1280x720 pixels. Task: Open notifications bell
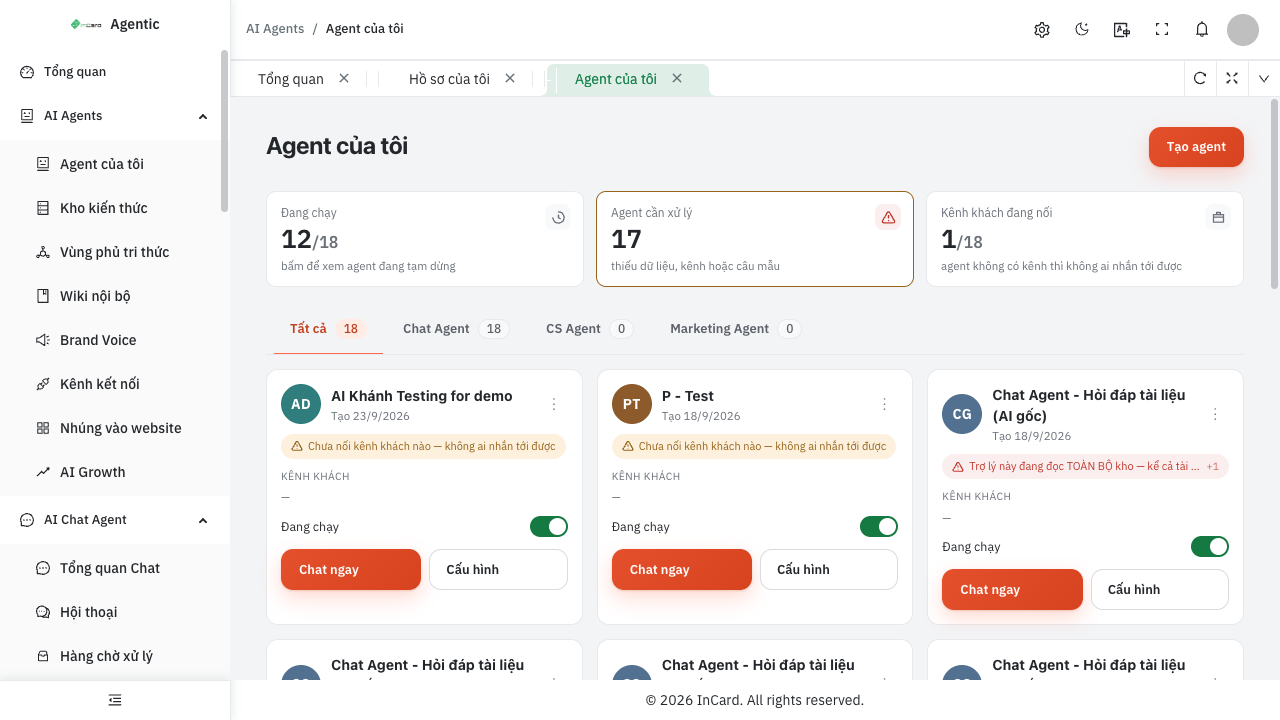pos(1202,30)
